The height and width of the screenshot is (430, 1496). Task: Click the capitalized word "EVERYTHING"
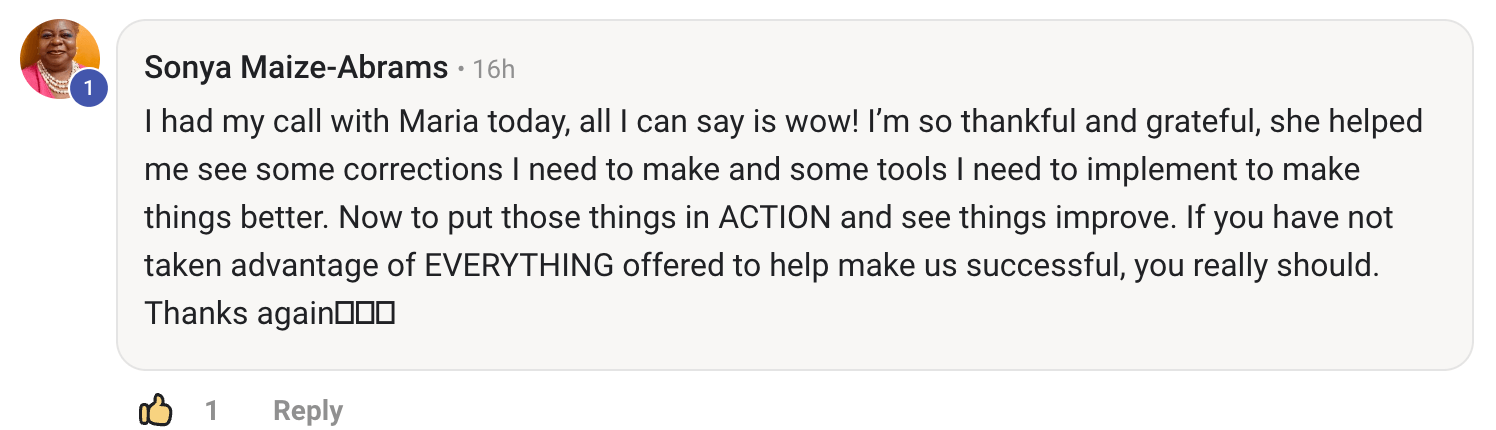[519, 266]
